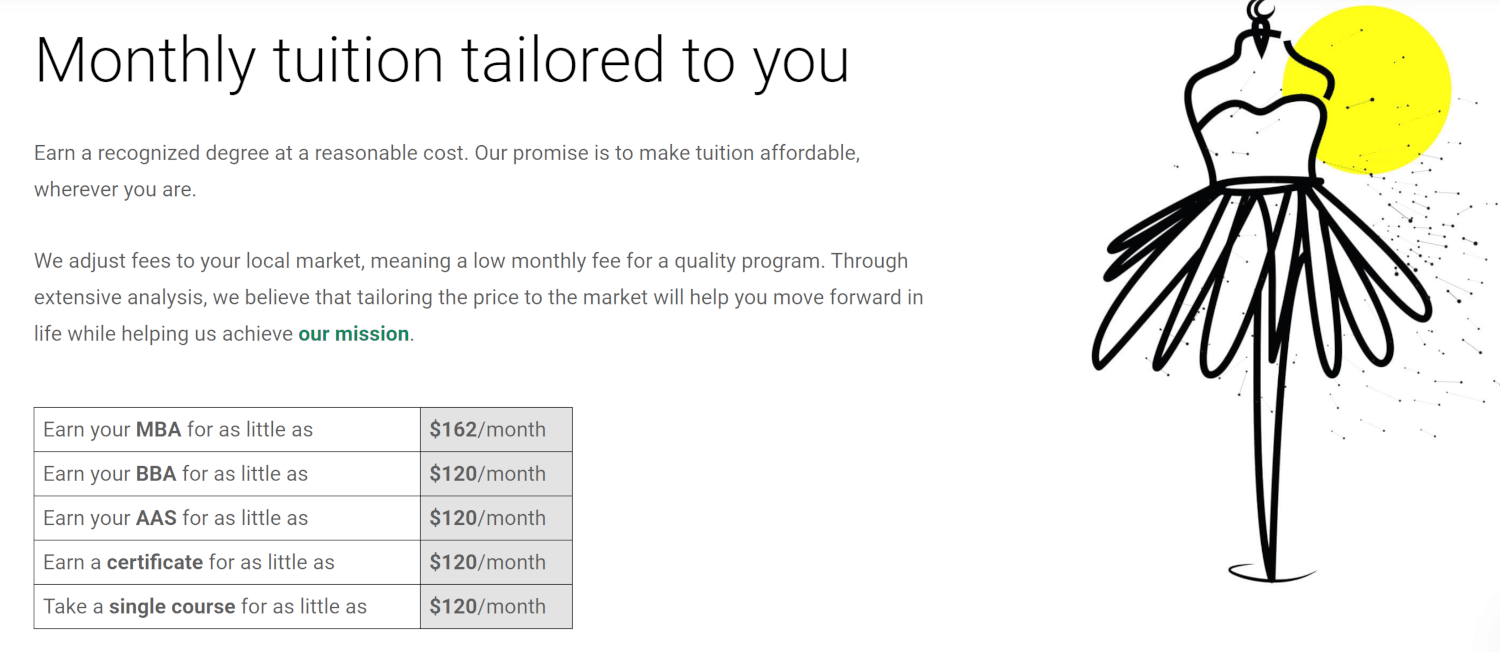Select the certificate tuition row label

[x=227, y=562]
